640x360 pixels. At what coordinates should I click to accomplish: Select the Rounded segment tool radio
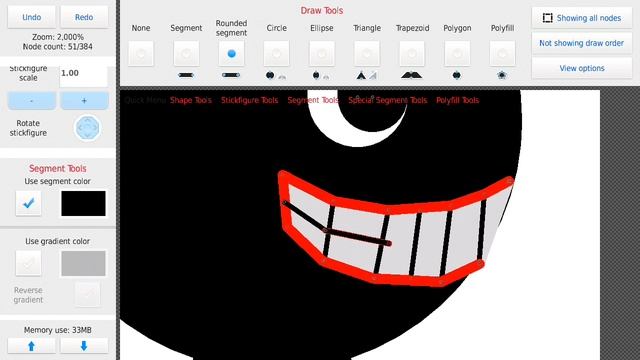coord(231,53)
